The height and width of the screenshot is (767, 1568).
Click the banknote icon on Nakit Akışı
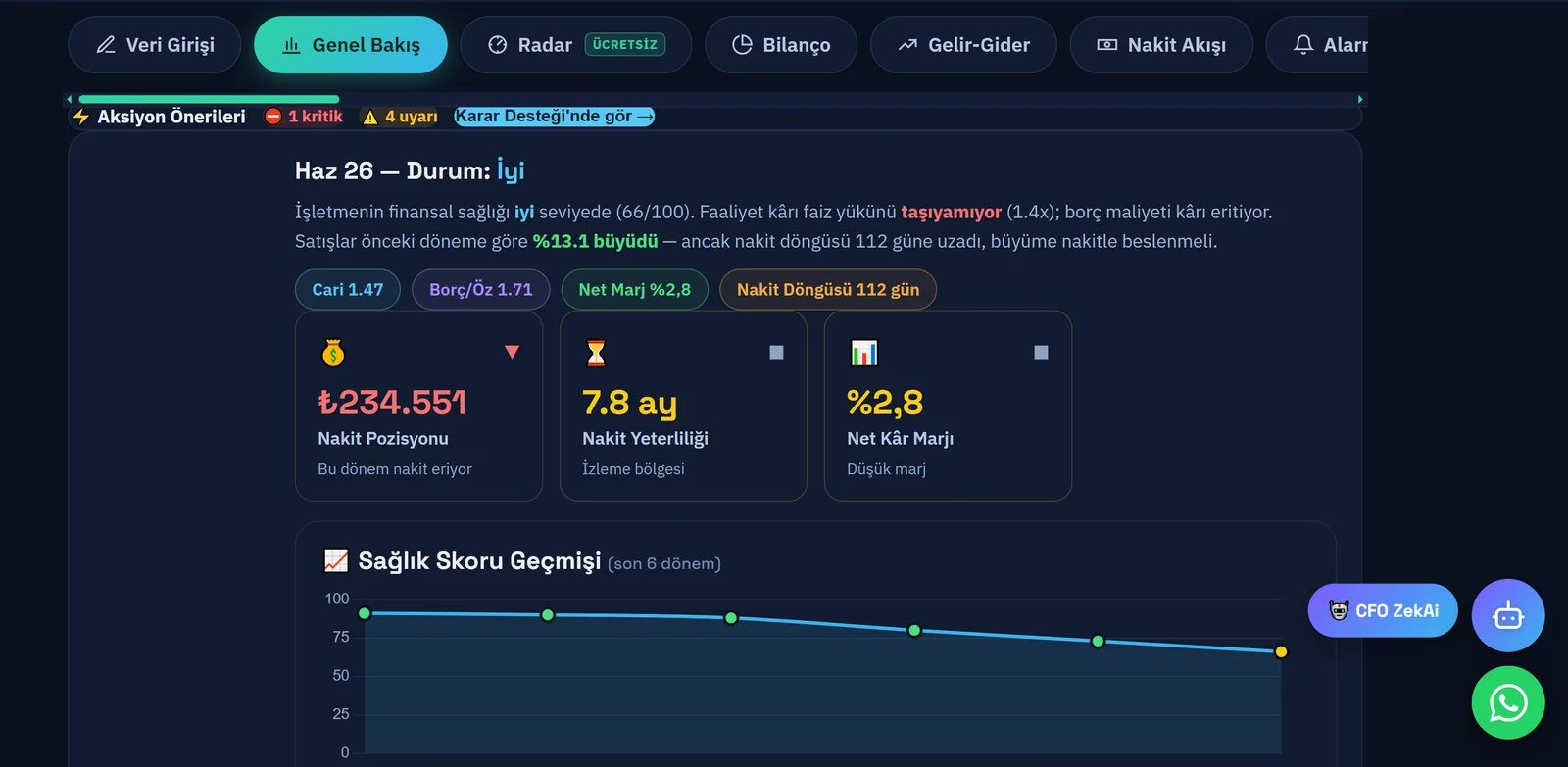tap(1107, 45)
